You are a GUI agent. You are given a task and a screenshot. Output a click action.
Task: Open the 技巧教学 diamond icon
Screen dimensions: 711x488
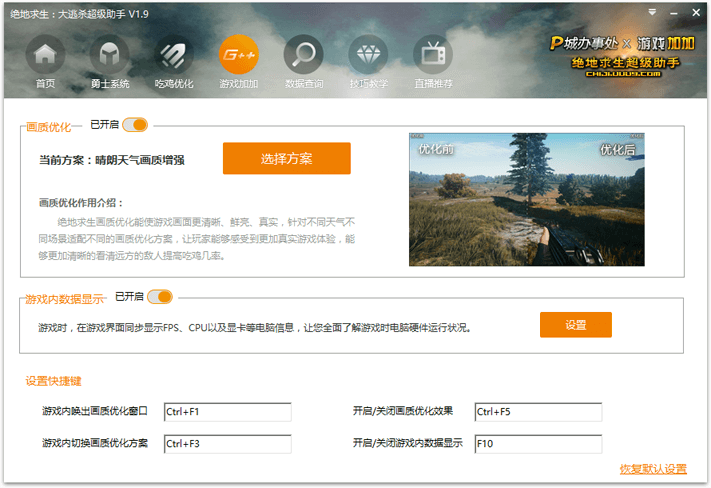click(368, 54)
